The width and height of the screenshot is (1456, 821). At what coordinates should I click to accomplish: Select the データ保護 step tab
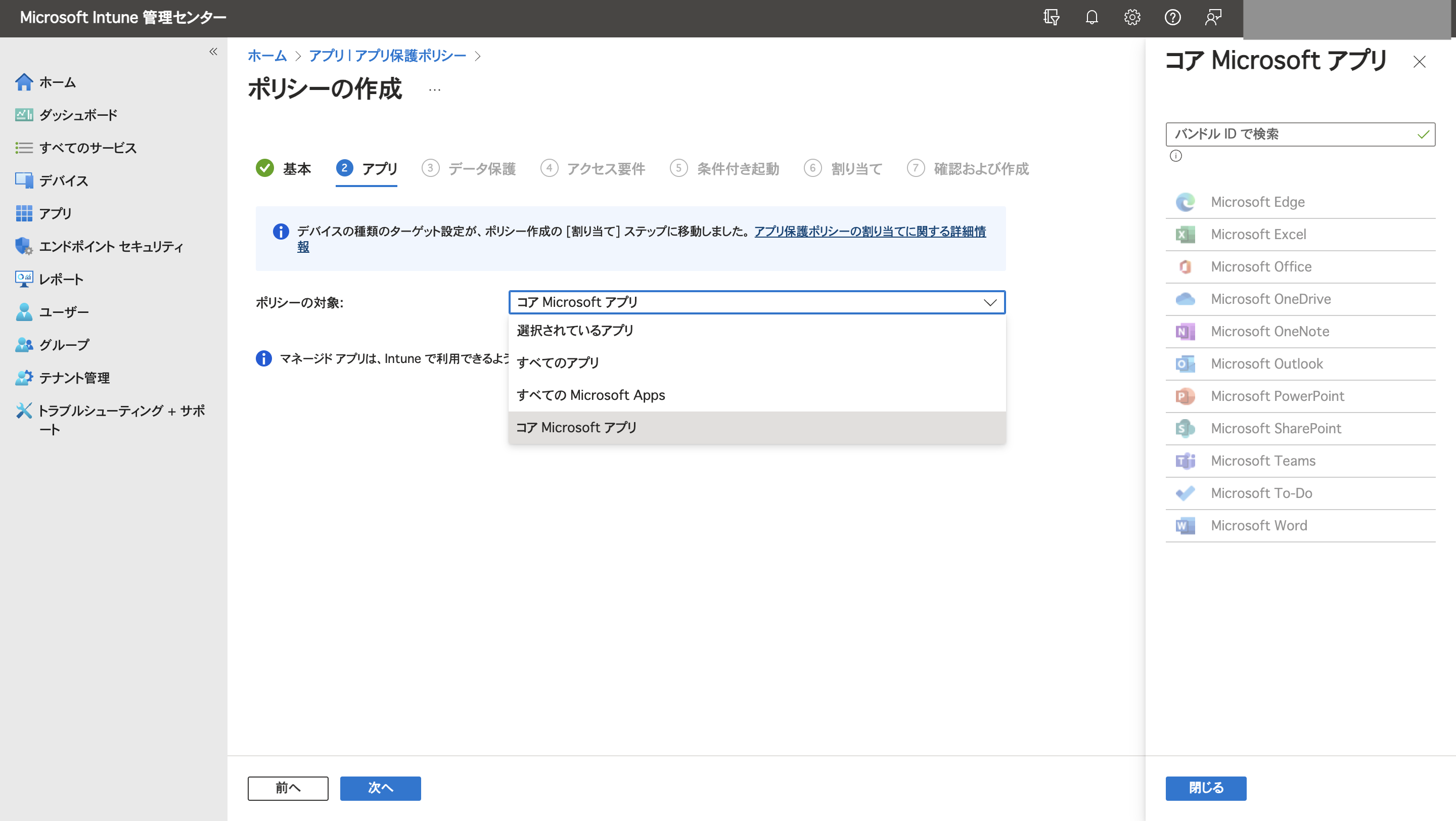click(x=469, y=168)
